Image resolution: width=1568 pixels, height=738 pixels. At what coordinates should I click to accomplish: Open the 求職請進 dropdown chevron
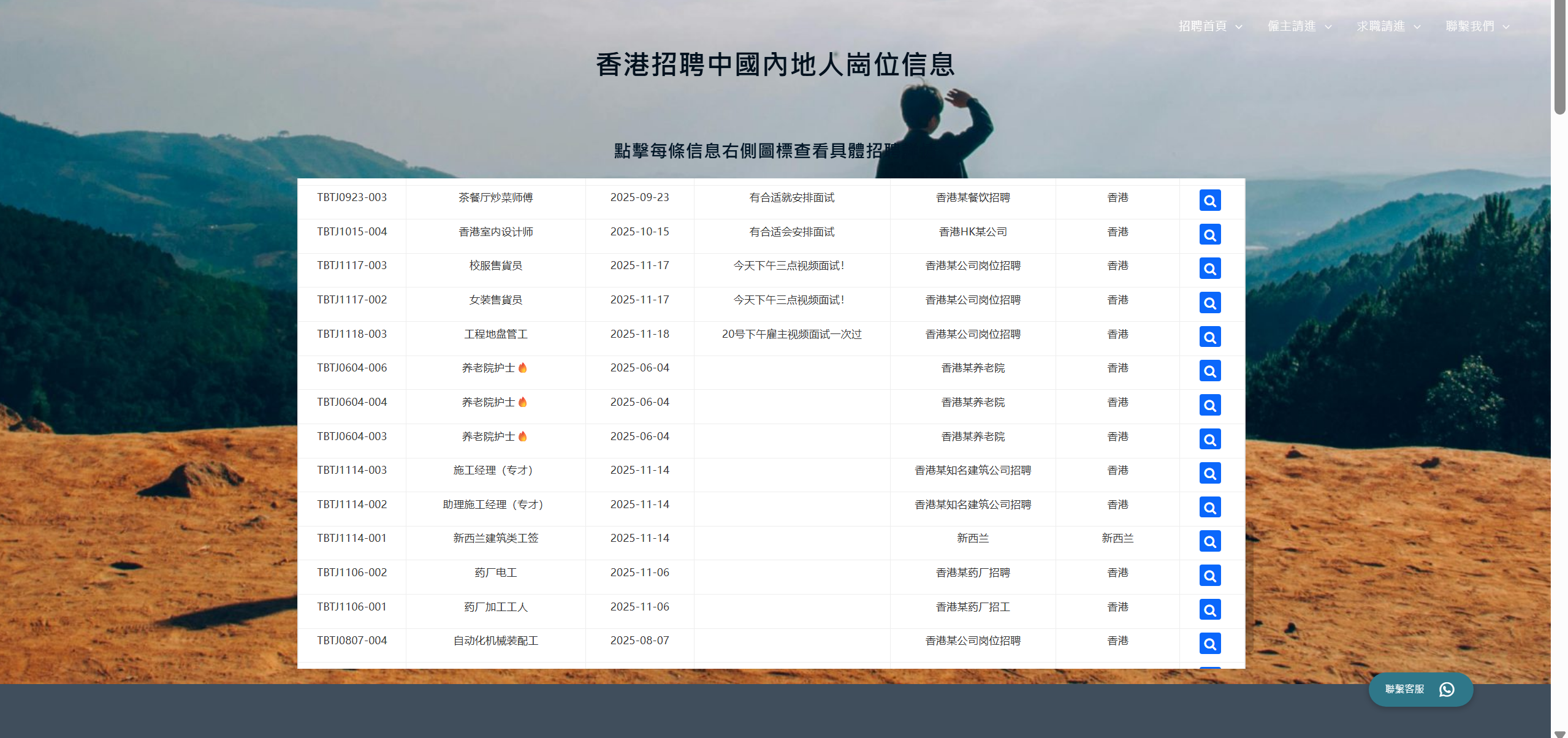pos(1417,27)
